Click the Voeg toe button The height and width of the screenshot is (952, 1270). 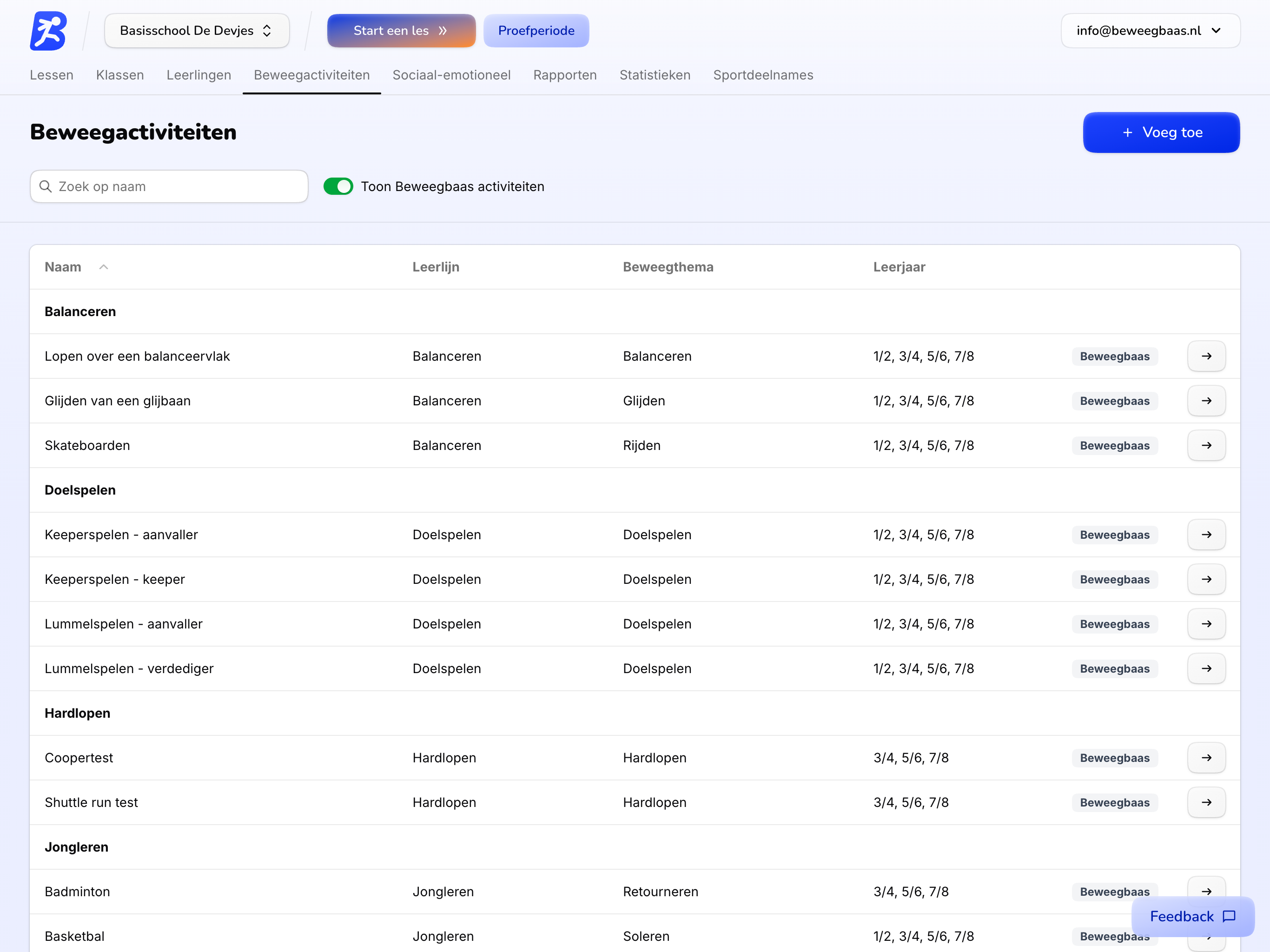pos(1161,132)
